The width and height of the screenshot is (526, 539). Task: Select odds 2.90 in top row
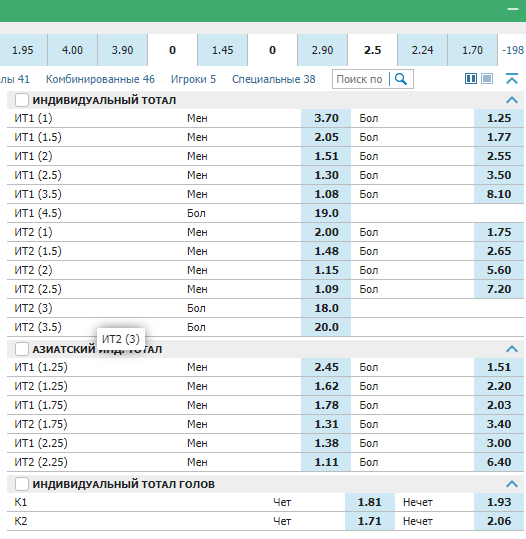click(322, 50)
